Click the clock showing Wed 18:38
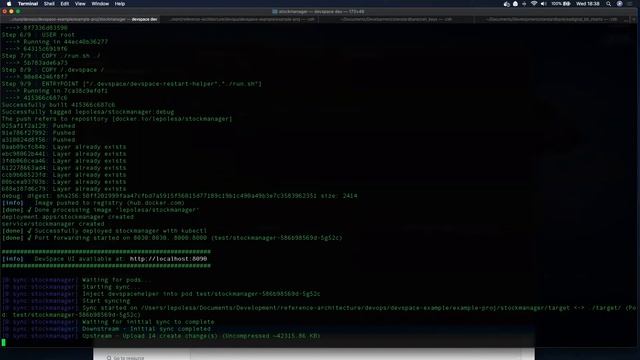The image size is (640, 360). (x=588, y=4)
